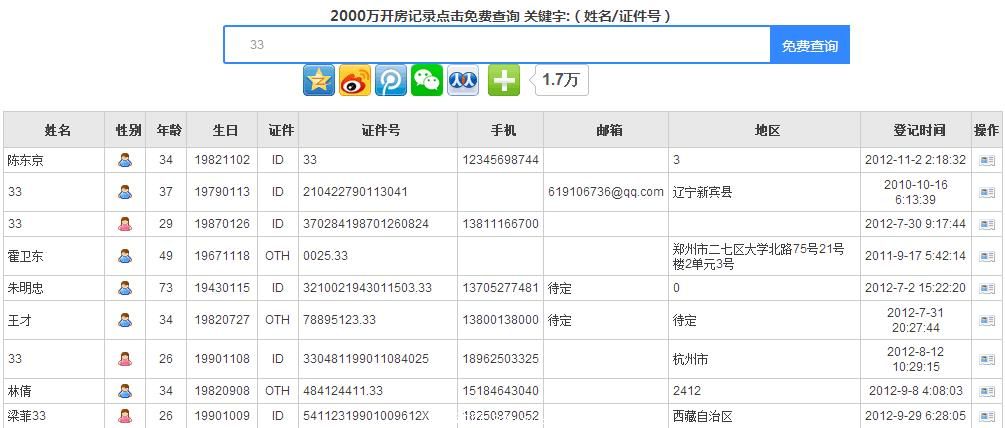The width and height of the screenshot is (1005, 428).
Task: Open more share options via the green plus icon
Action: pyautogui.click(x=504, y=80)
